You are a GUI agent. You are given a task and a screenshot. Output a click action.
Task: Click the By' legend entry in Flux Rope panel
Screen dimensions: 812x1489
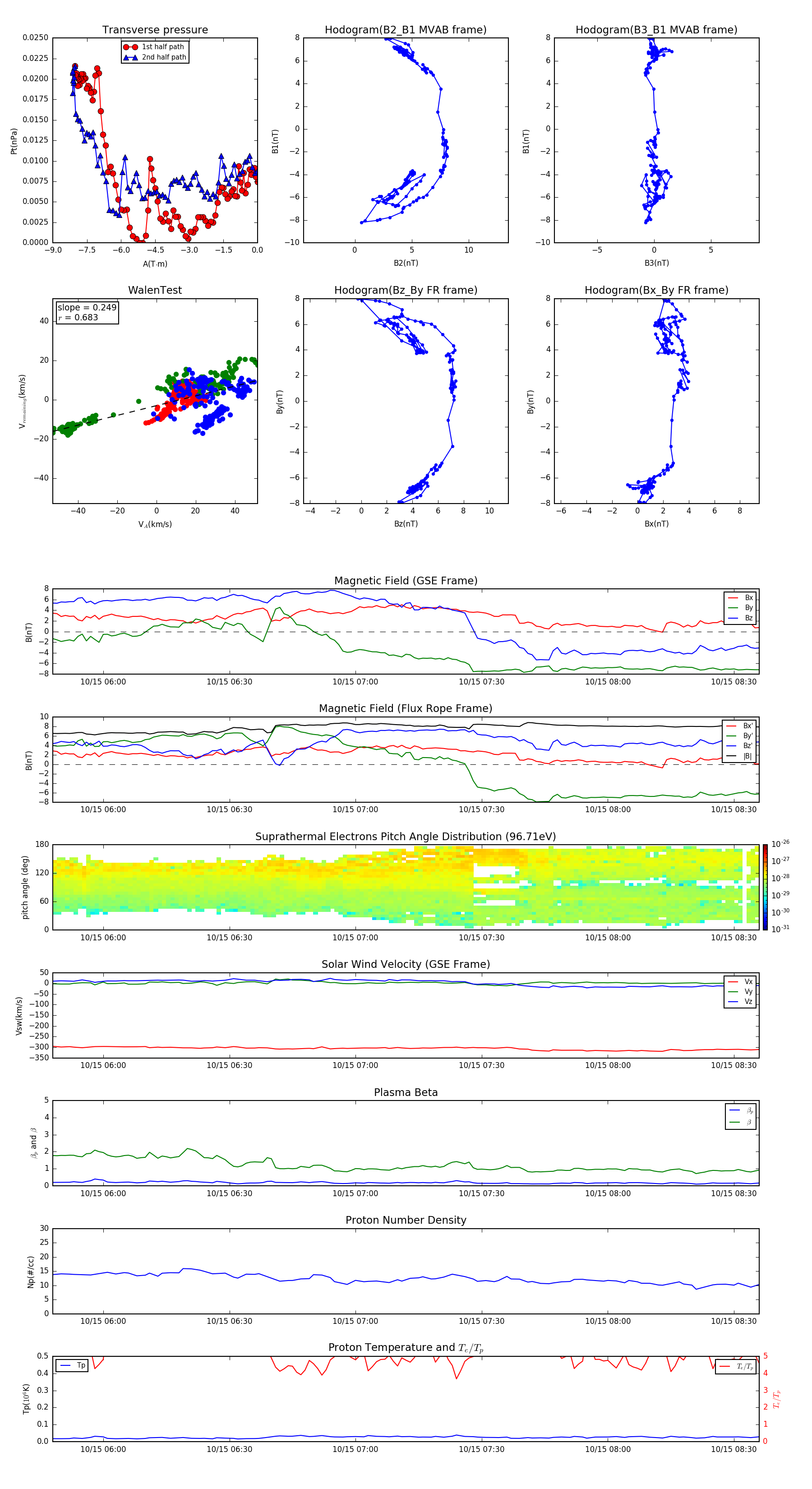pos(739,736)
